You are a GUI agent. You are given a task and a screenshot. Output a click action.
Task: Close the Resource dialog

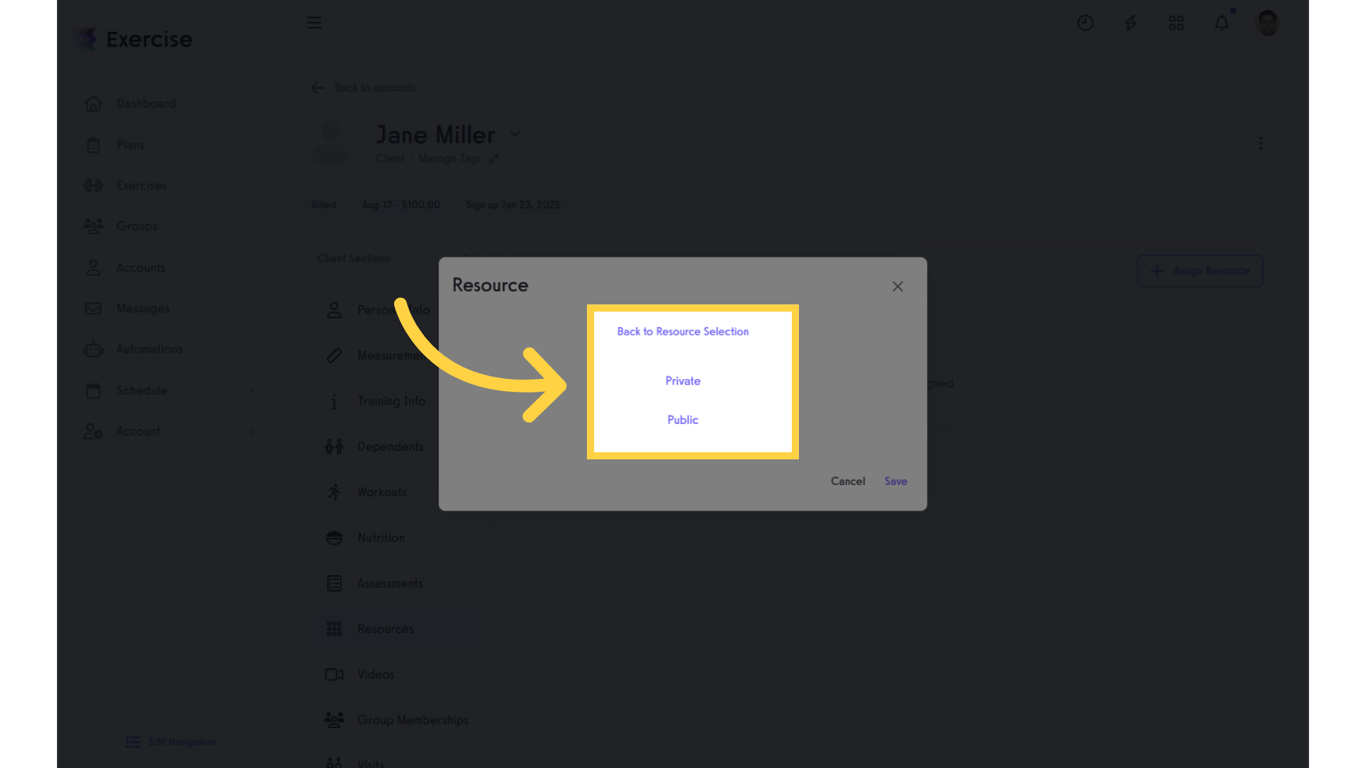897,286
